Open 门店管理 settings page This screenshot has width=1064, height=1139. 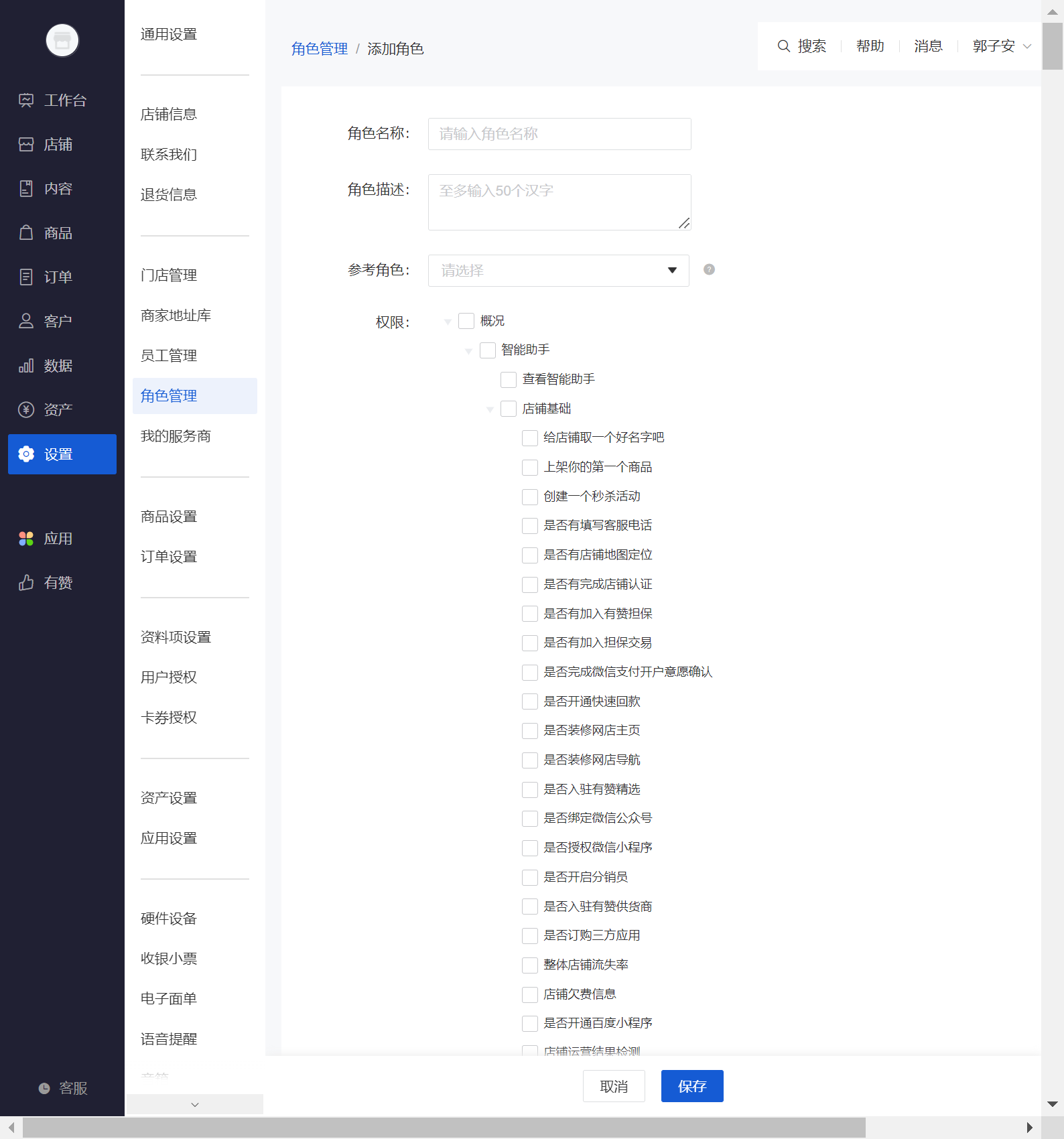click(x=169, y=275)
